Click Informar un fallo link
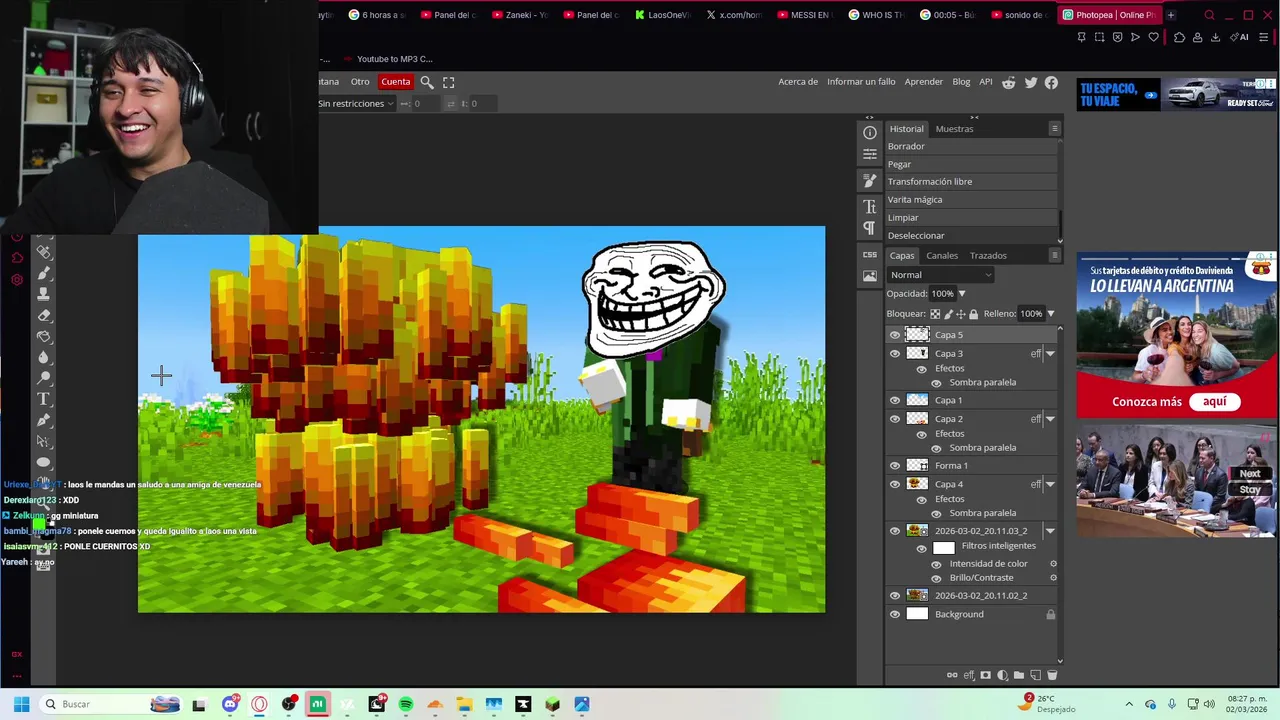This screenshot has width=1280, height=720. pyautogui.click(x=861, y=82)
